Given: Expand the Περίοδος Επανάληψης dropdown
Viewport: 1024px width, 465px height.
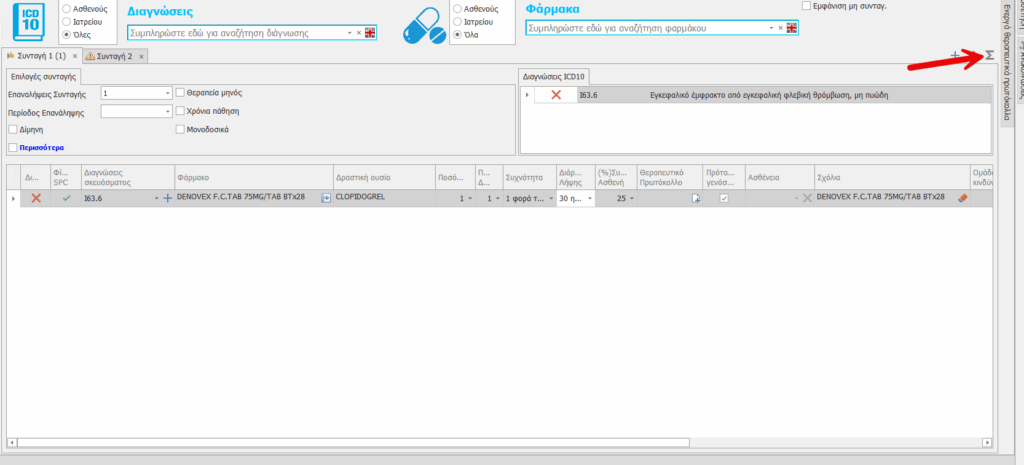Looking at the screenshot, I should (167, 112).
